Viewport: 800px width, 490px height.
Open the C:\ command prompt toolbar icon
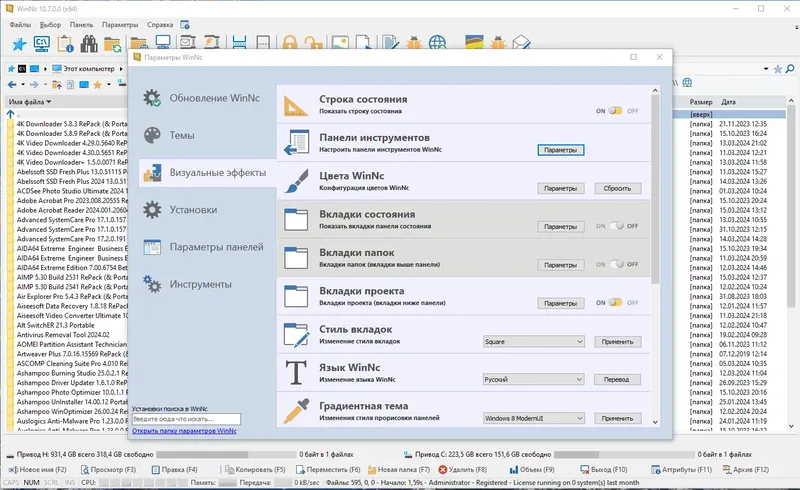pos(41,44)
